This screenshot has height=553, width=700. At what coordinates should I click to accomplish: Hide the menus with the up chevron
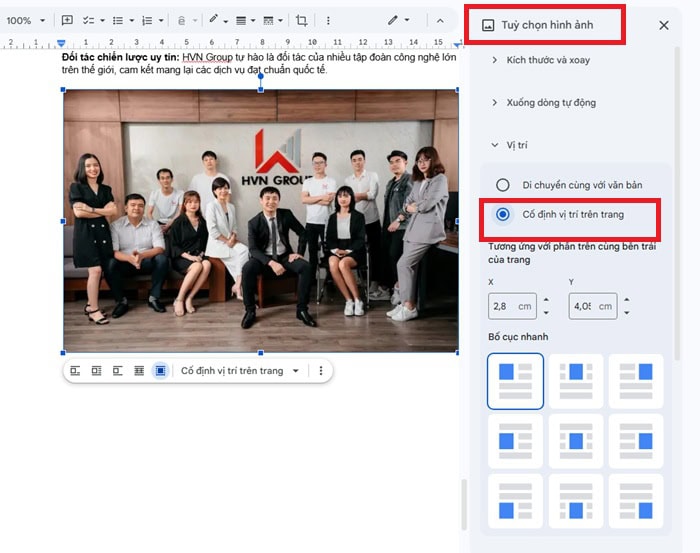pyautogui.click(x=440, y=21)
